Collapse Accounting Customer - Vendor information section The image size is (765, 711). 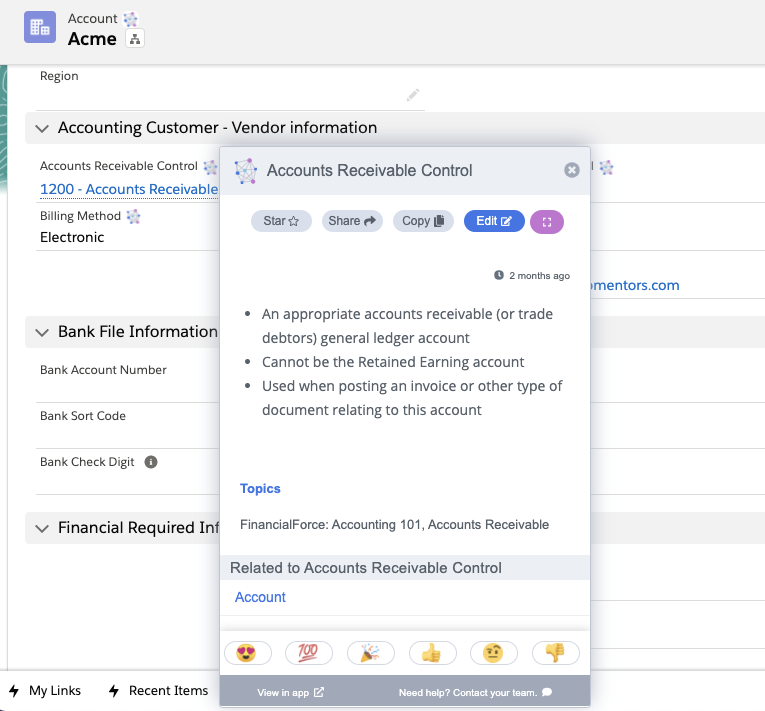click(x=42, y=128)
